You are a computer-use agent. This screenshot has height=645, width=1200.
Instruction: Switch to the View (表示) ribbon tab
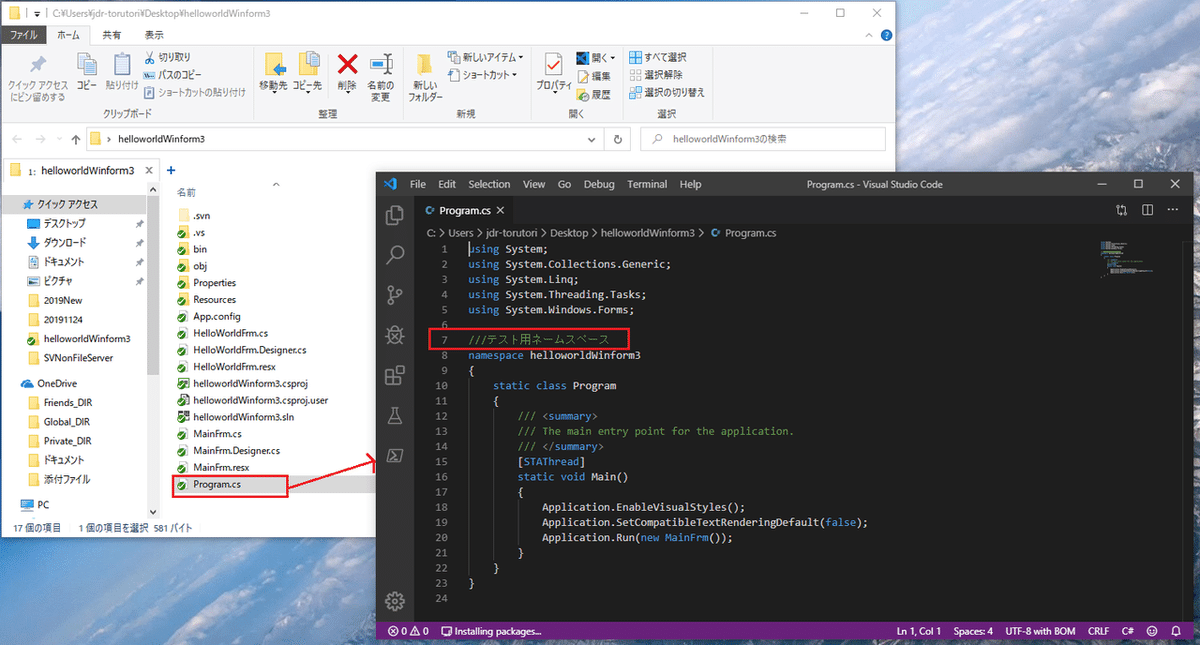156,34
